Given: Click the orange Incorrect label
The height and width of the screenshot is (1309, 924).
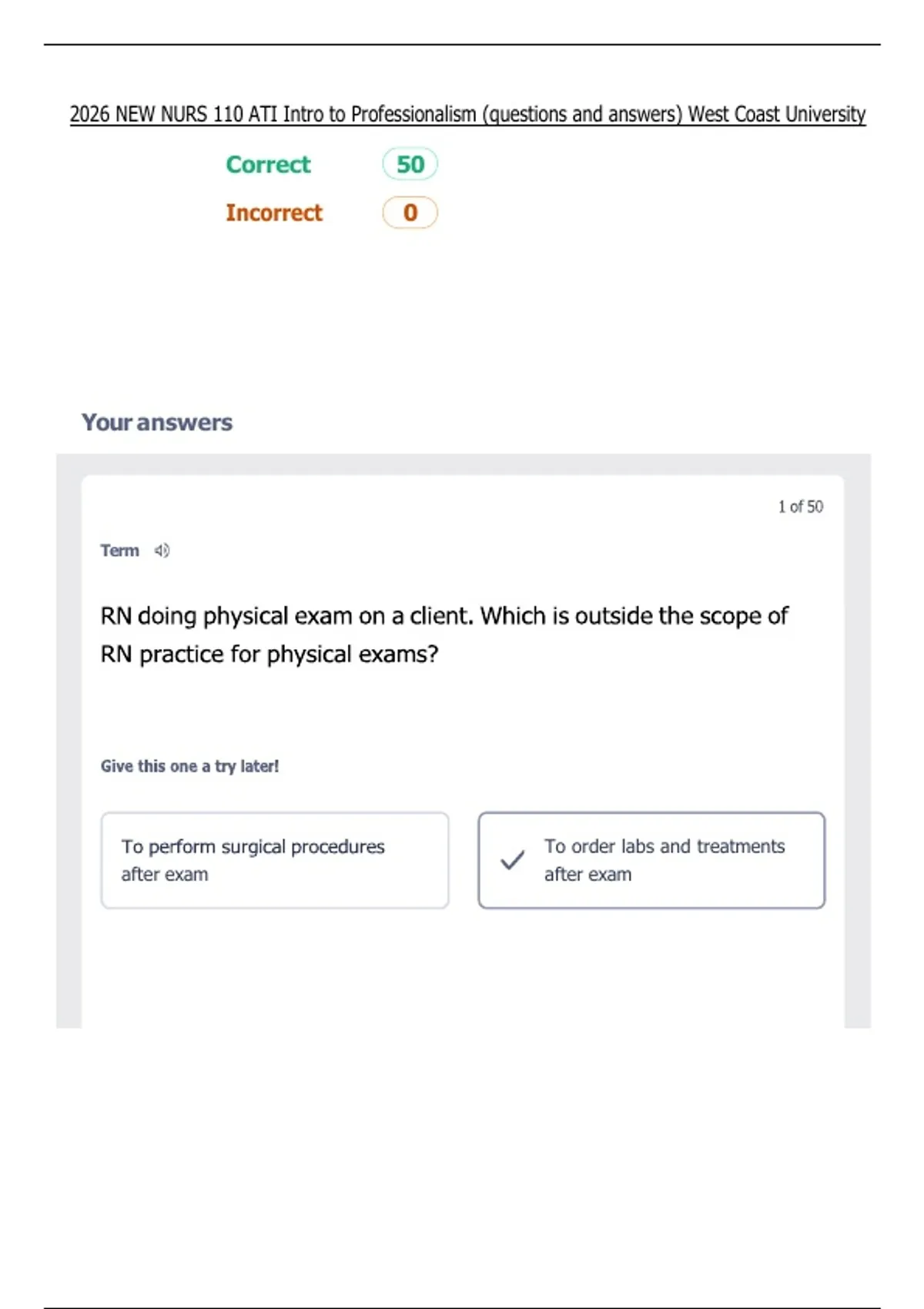Looking at the screenshot, I should coord(274,213).
